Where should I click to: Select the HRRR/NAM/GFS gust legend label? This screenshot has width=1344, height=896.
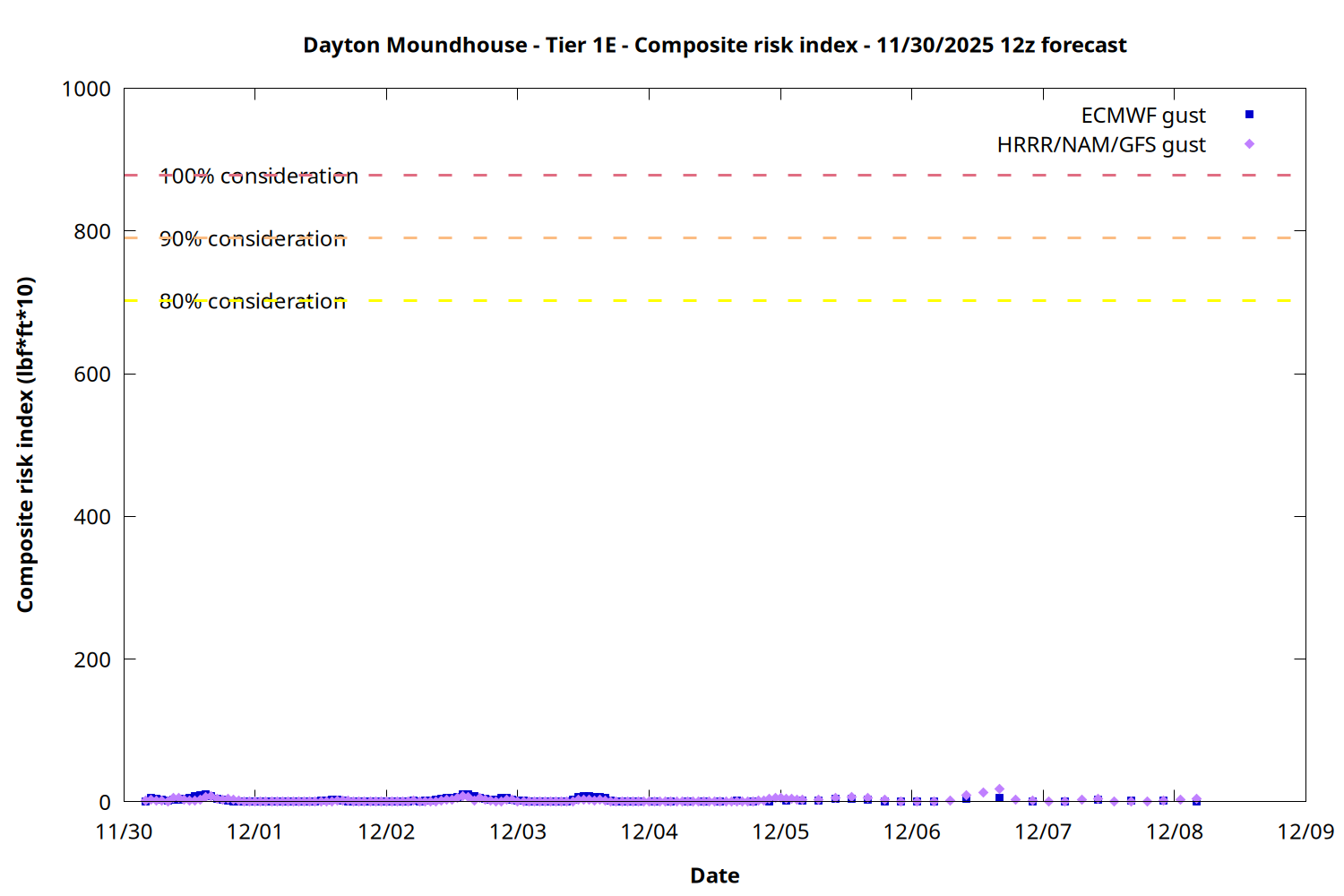[x=1101, y=145]
